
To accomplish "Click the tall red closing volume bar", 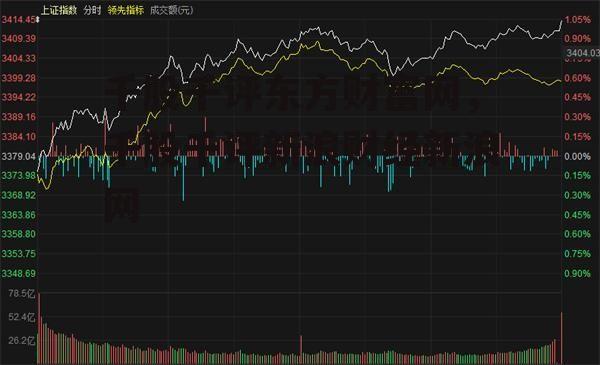I will (561, 338).
